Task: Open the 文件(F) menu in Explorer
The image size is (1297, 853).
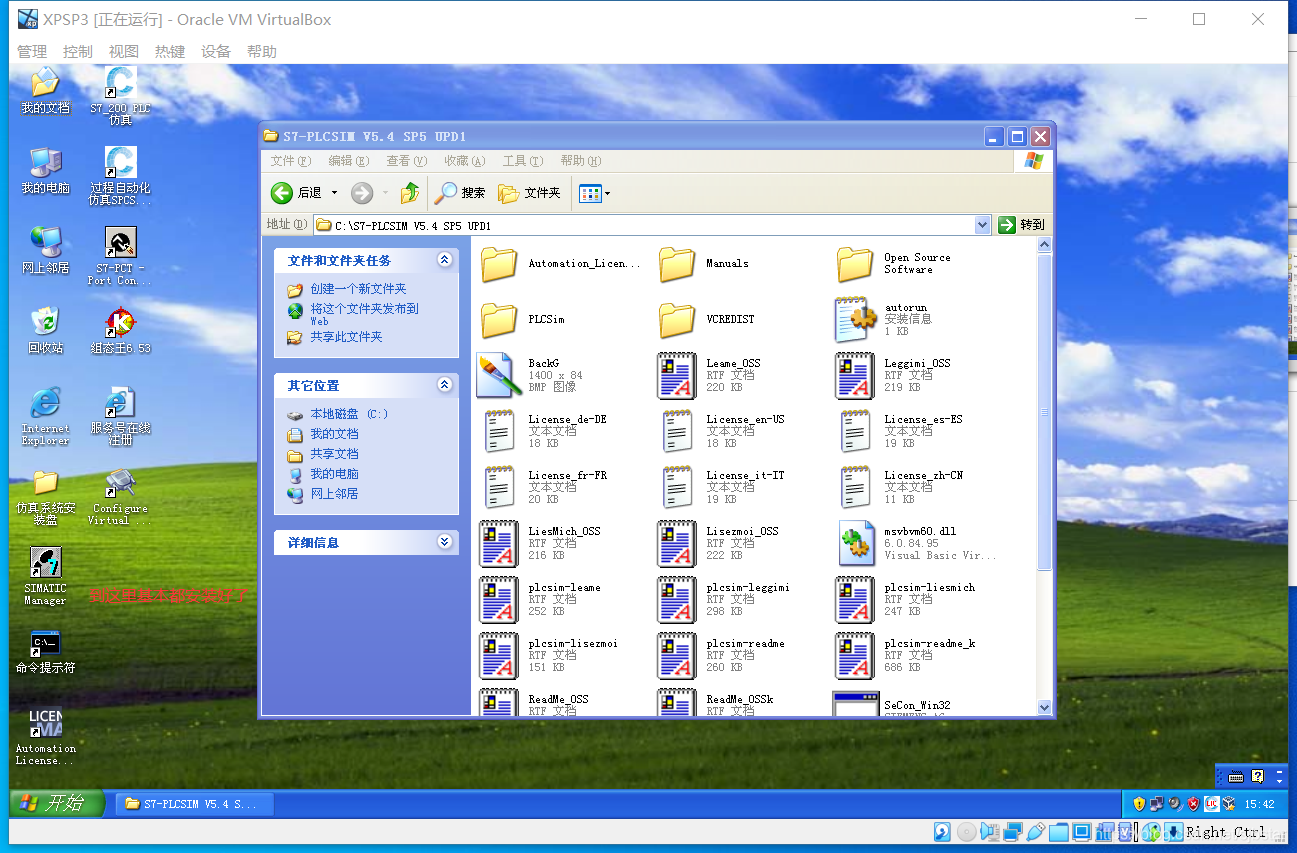Action: click(x=290, y=161)
